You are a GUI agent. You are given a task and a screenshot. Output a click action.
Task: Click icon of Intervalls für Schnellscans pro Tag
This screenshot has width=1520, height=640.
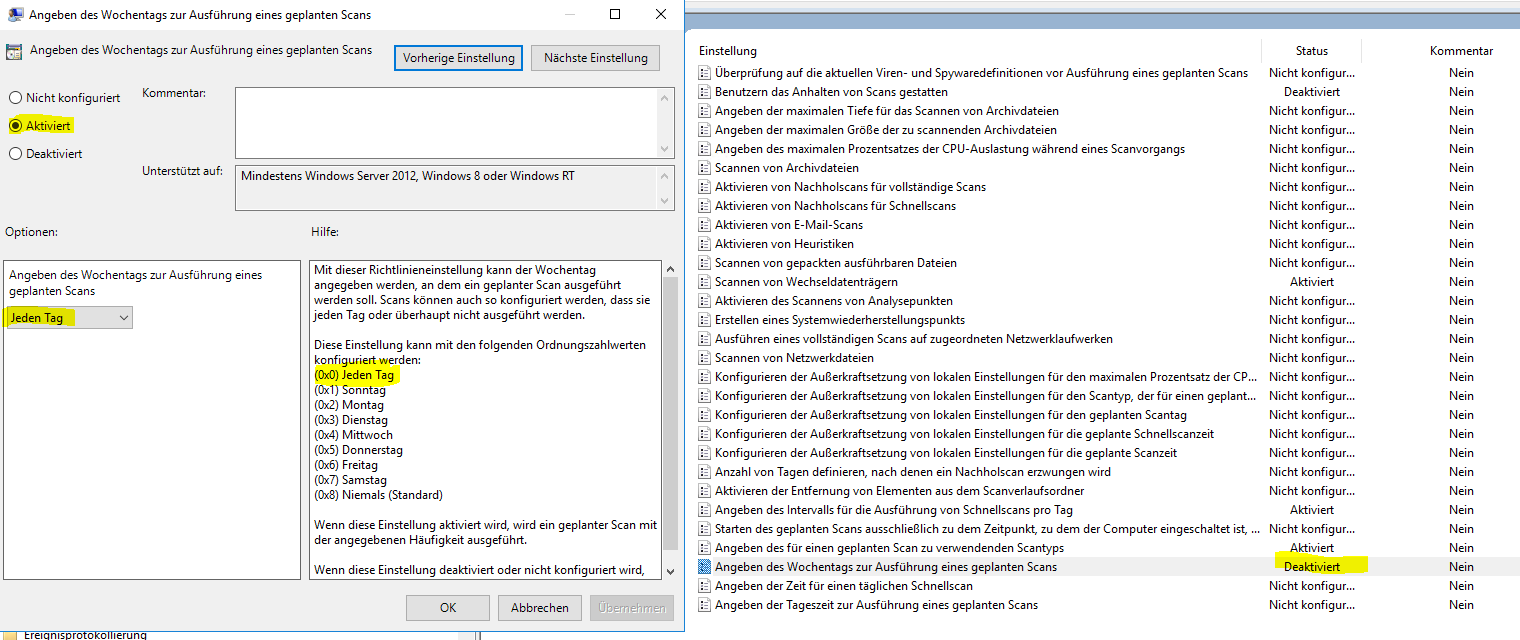click(704, 510)
